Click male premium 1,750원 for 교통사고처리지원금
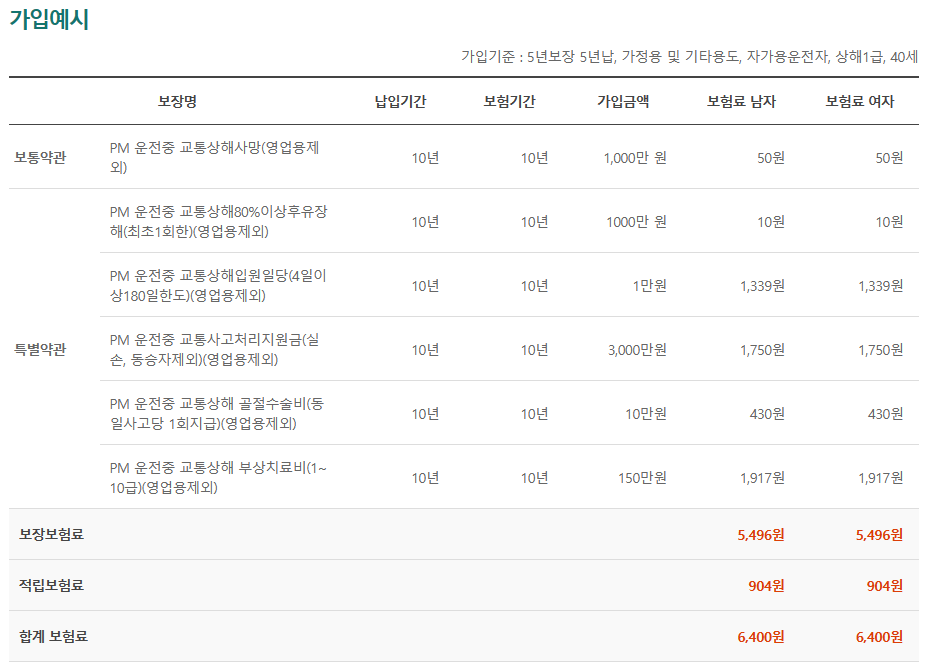The width and height of the screenshot is (928, 671). [x=762, y=350]
